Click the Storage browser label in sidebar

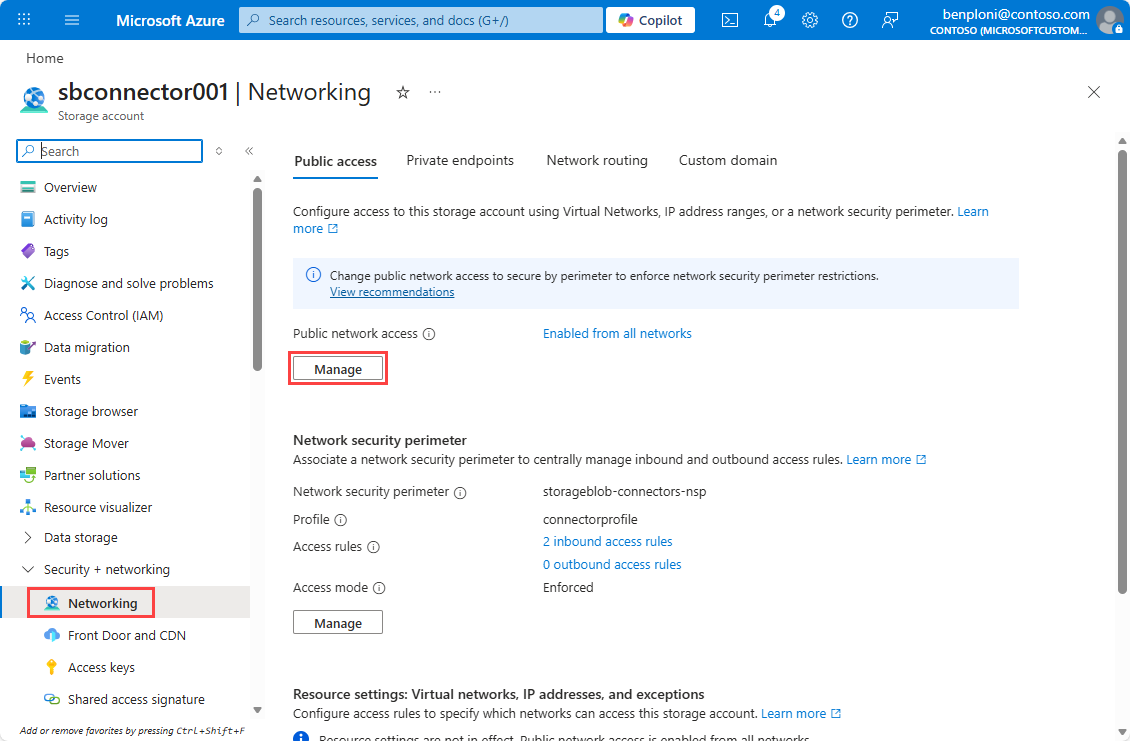click(x=91, y=412)
